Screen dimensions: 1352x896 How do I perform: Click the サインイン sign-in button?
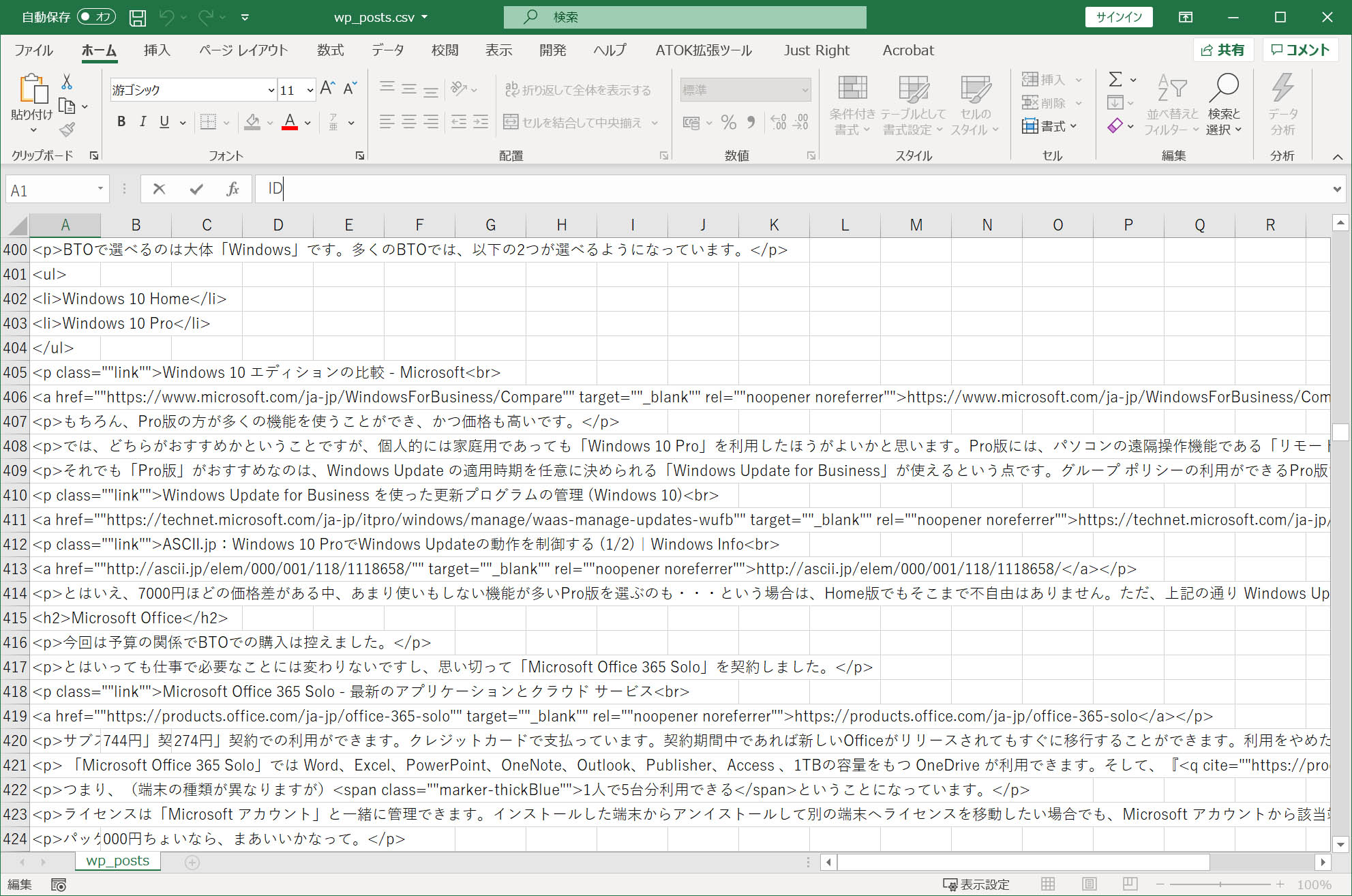tap(1119, 17)
